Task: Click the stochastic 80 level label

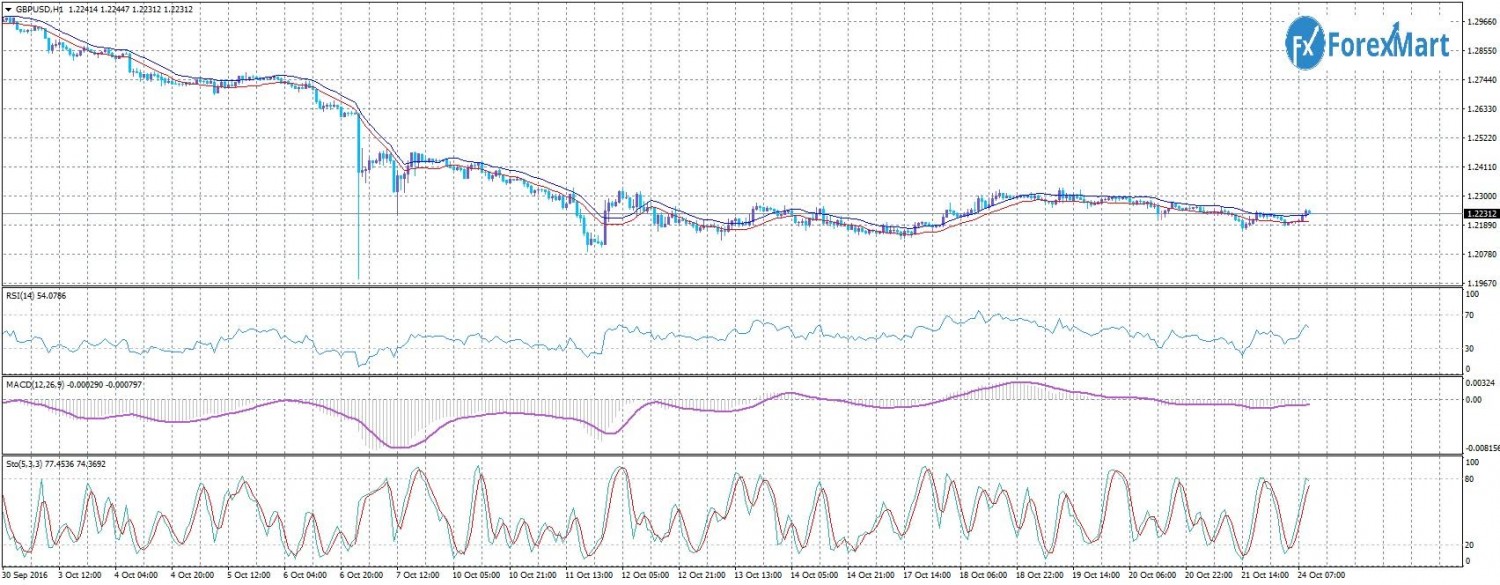Action: point(1470,479)
